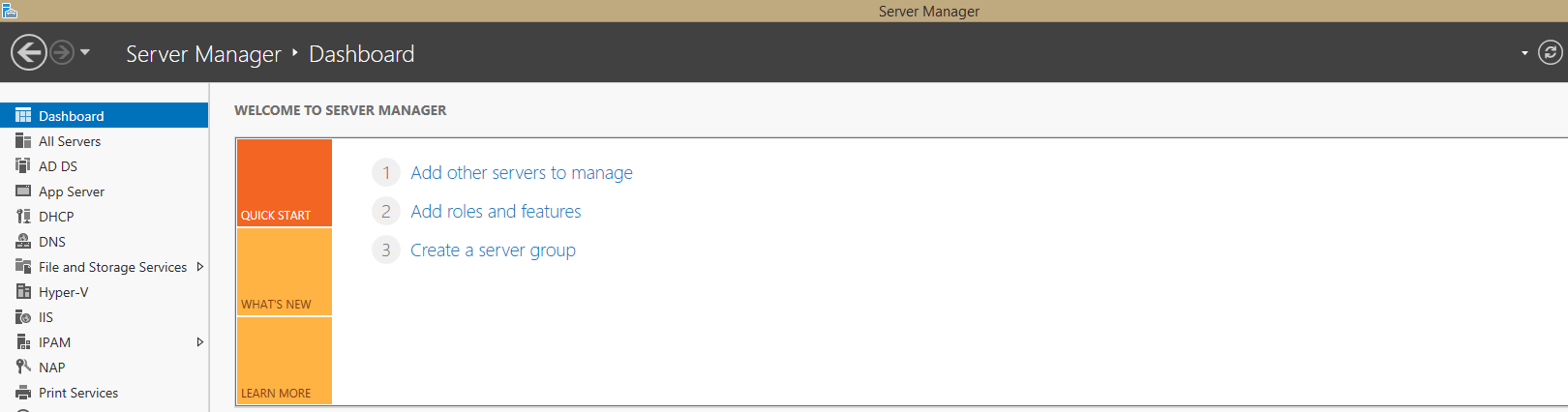Click the Back navigation arrow
Viewport: 1568px width, 412px height.
pos(29,52)
